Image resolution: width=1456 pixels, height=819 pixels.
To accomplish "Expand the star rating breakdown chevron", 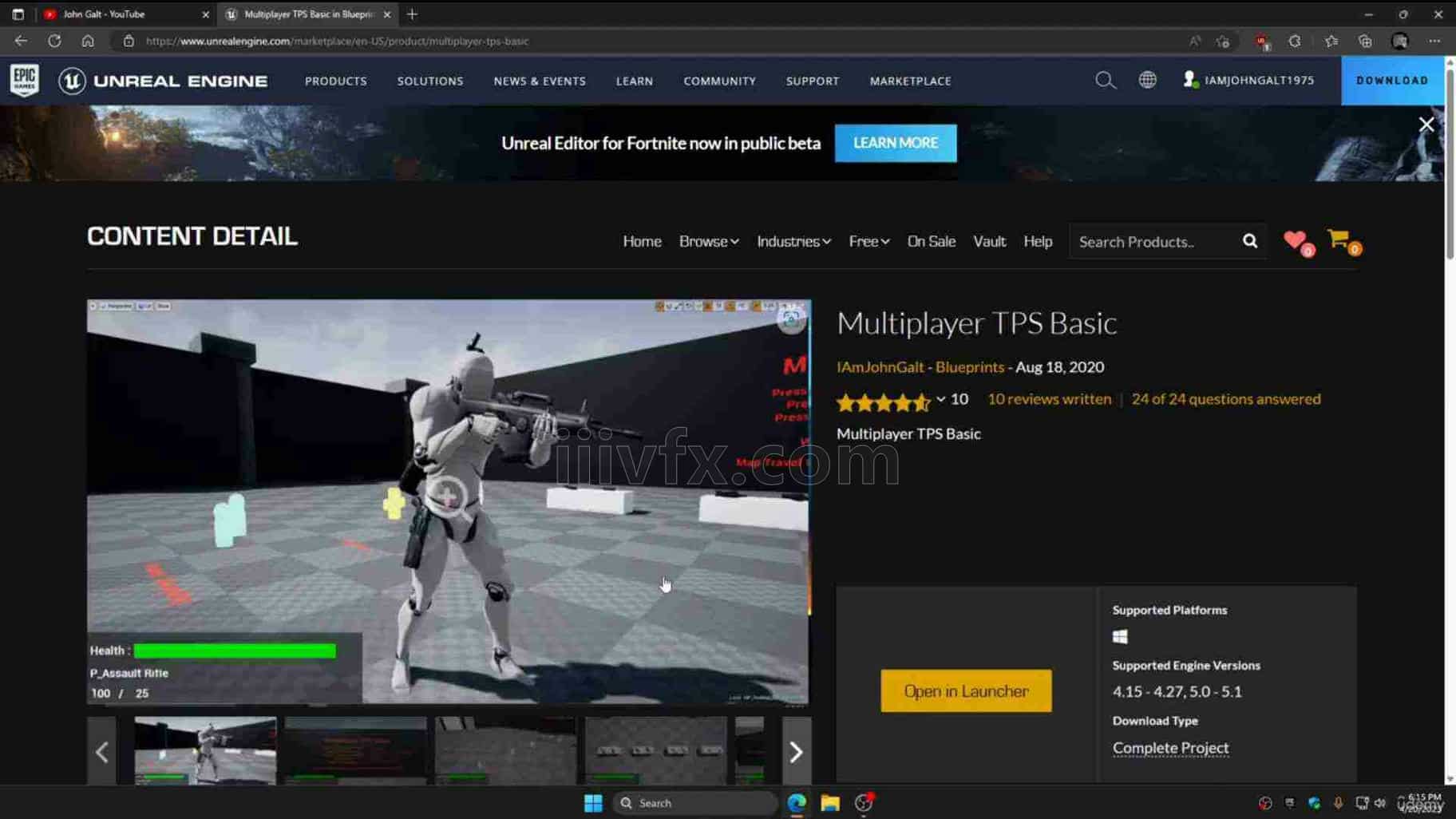I will click(x=941, y=399).
